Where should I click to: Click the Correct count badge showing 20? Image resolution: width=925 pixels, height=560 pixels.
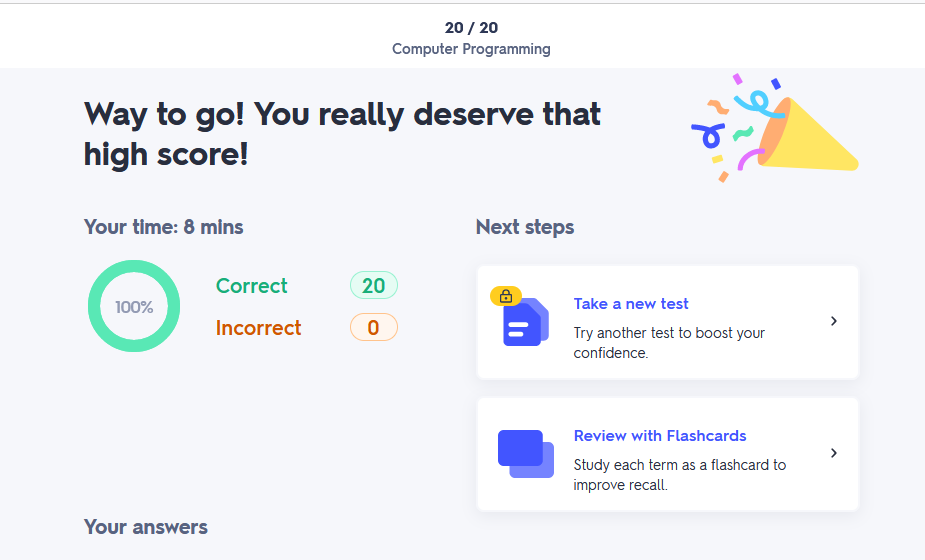[x=373, y=286]
